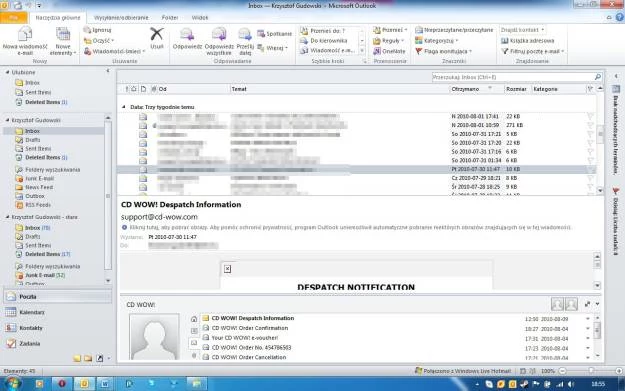Image resolution: width=625 pixels, height=391 pixels.
Task: Switch to the Folder ribbon tab
Action: (170, 18)
